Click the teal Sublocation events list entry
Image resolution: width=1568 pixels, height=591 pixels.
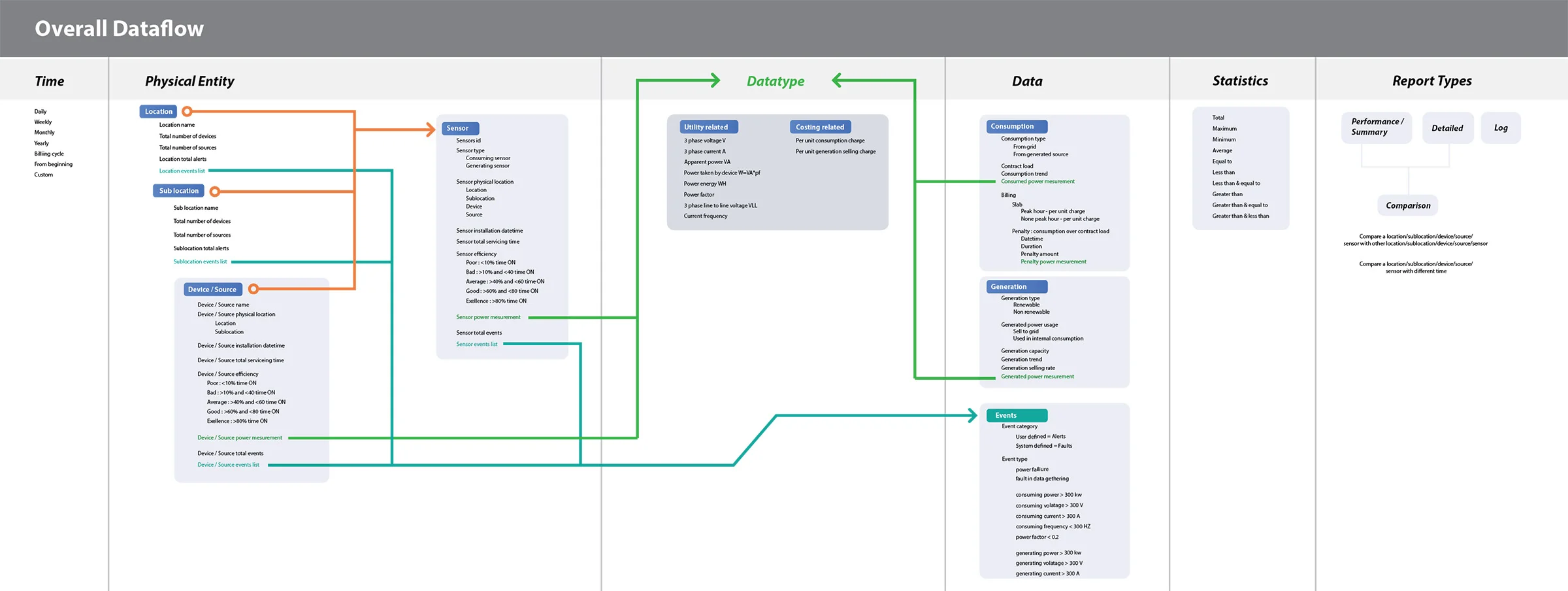200,262
